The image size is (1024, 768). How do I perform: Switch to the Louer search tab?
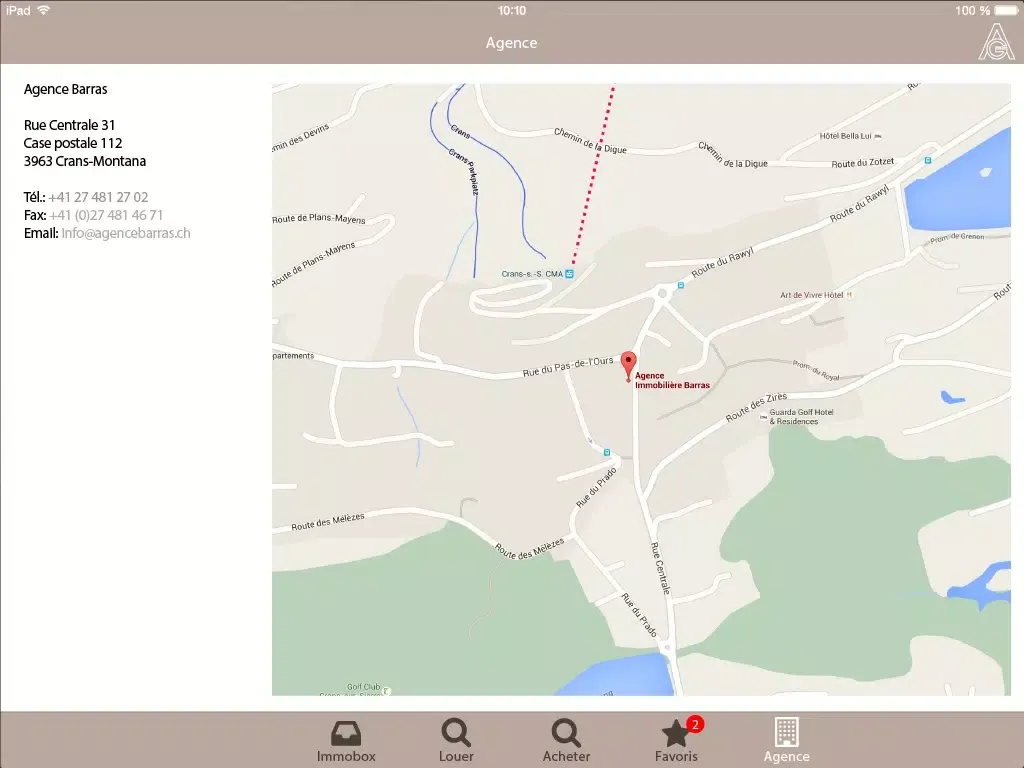456,741
